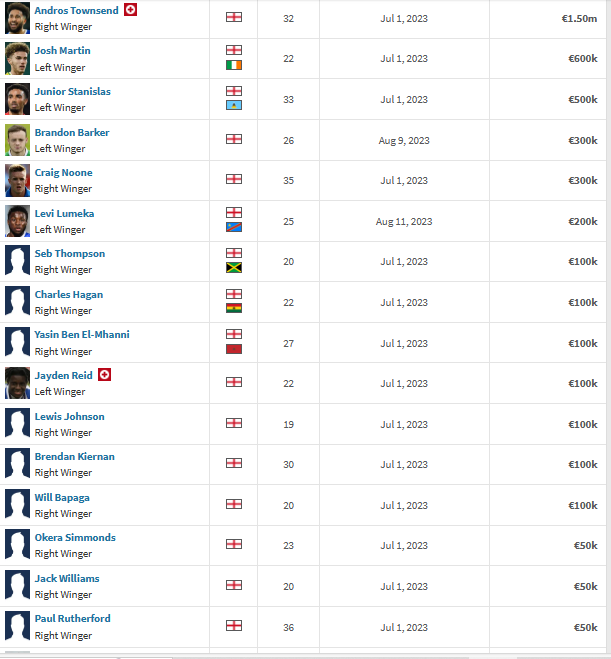Open Junior Stanislas player profile
Viewport: 611px width, 659px height.
[x=72, y=92]
